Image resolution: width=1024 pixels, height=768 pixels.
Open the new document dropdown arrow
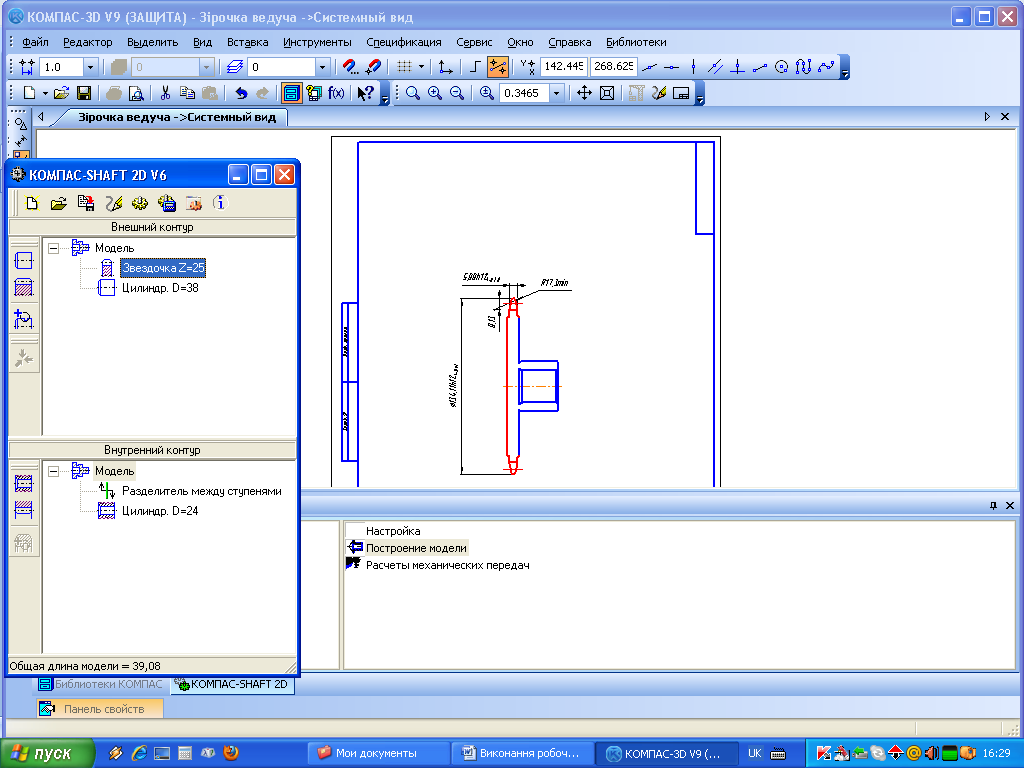point(45,93)
